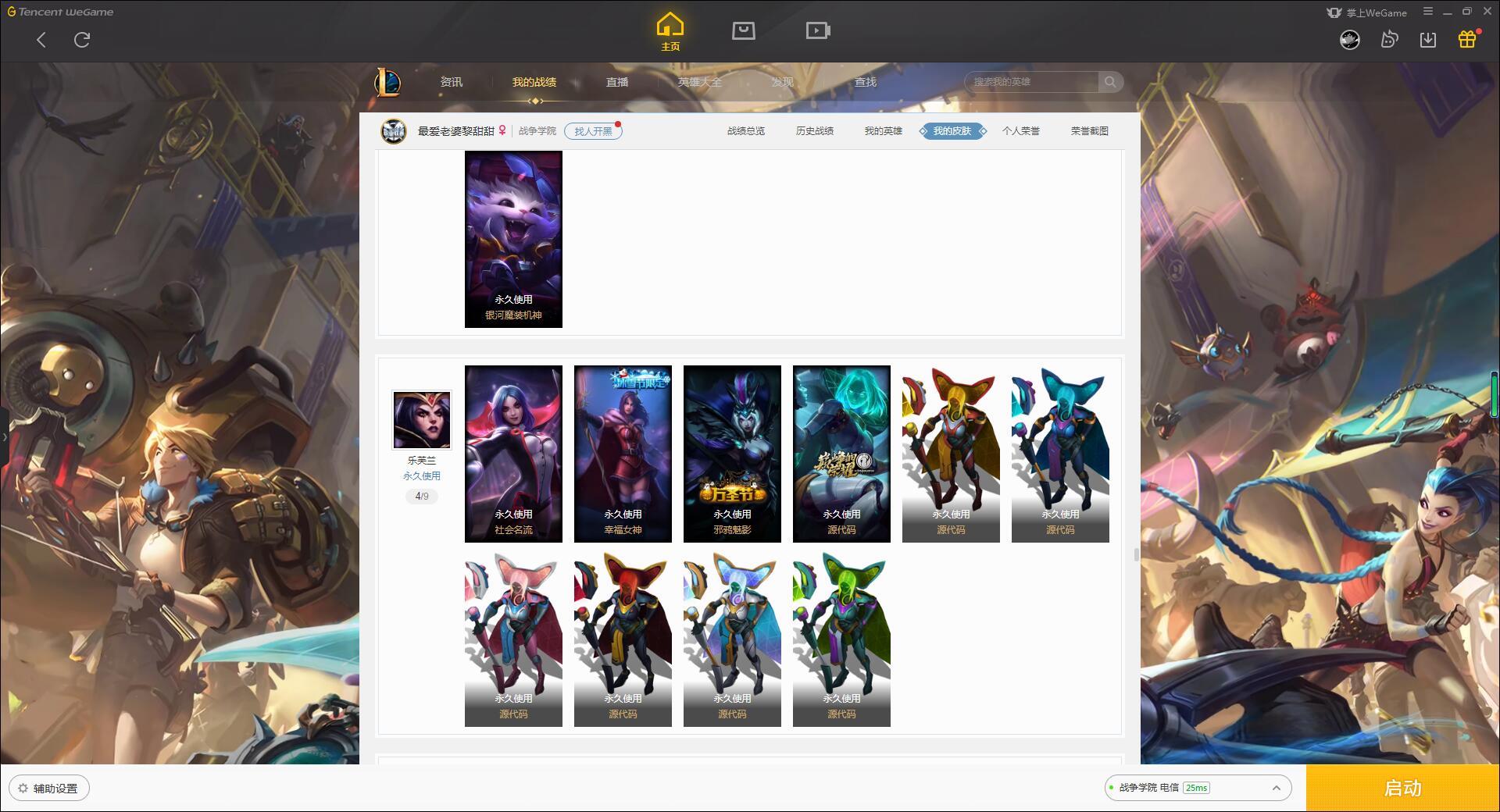Click the 启动 launch button
Viewport: 1500px width, 812px height.
click(1403, 789)
